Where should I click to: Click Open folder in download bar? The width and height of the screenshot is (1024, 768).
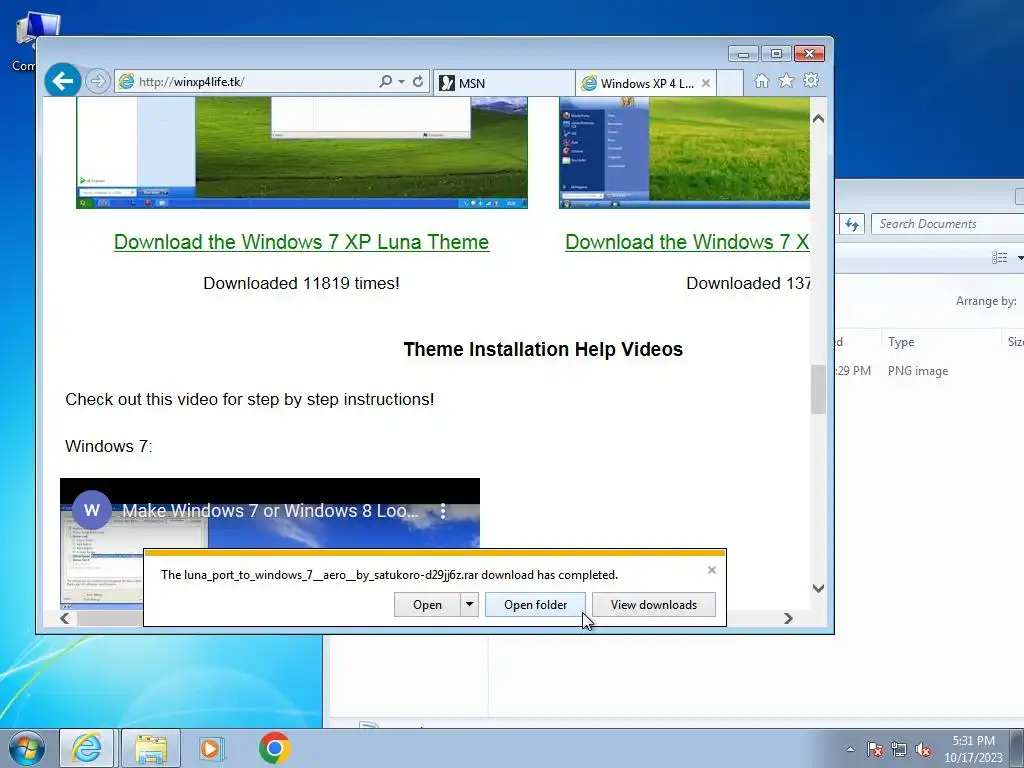click(x=536, y=605)
